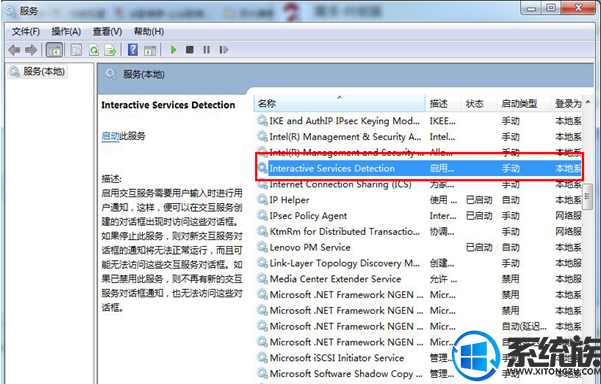Sort by the 名称 column header
601x384 pixels.
(339, 103)
